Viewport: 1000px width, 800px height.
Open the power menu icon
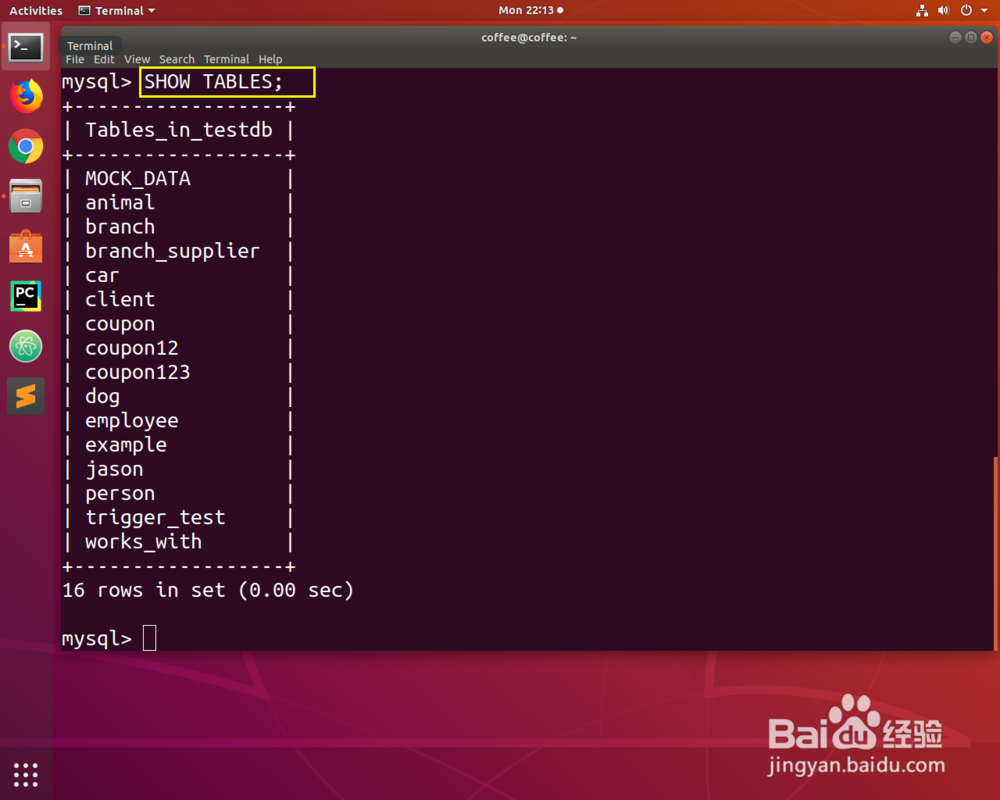point(966,10)
